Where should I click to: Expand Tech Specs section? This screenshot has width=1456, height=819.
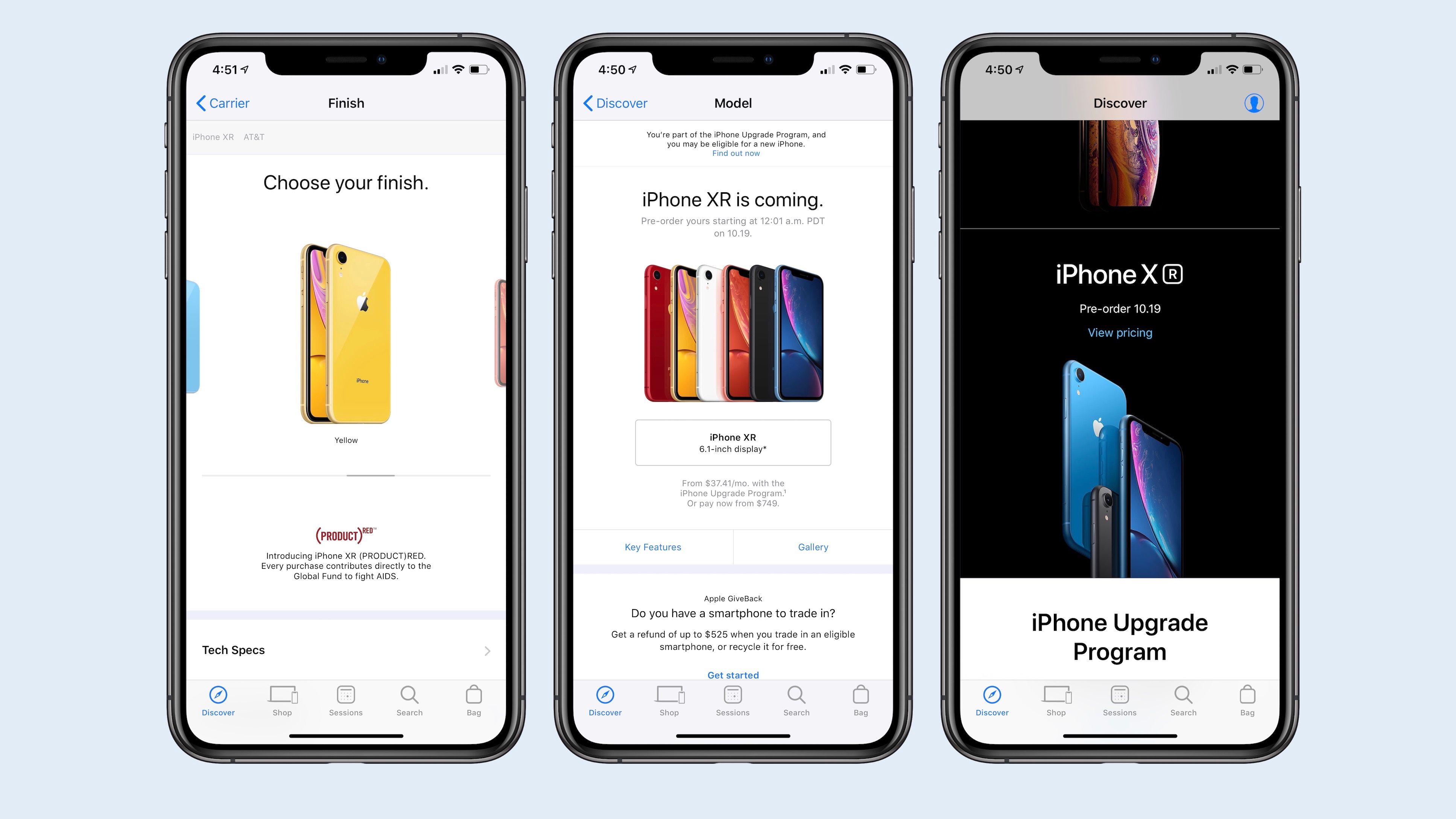click(345, 650)
